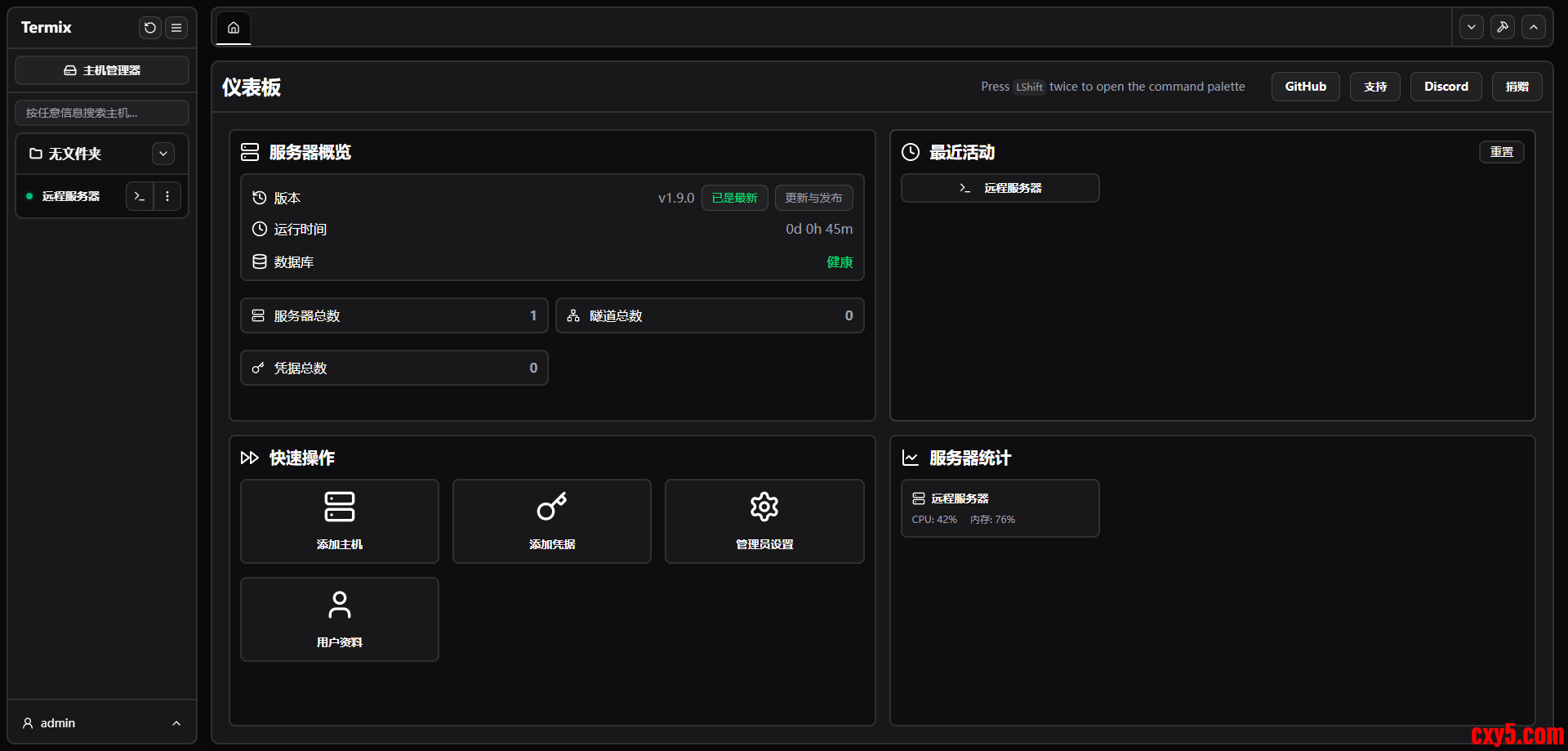The height and width of the screenshot is (751, 1568).
Task: Click the GitHub button
Action: point(1305,87)
